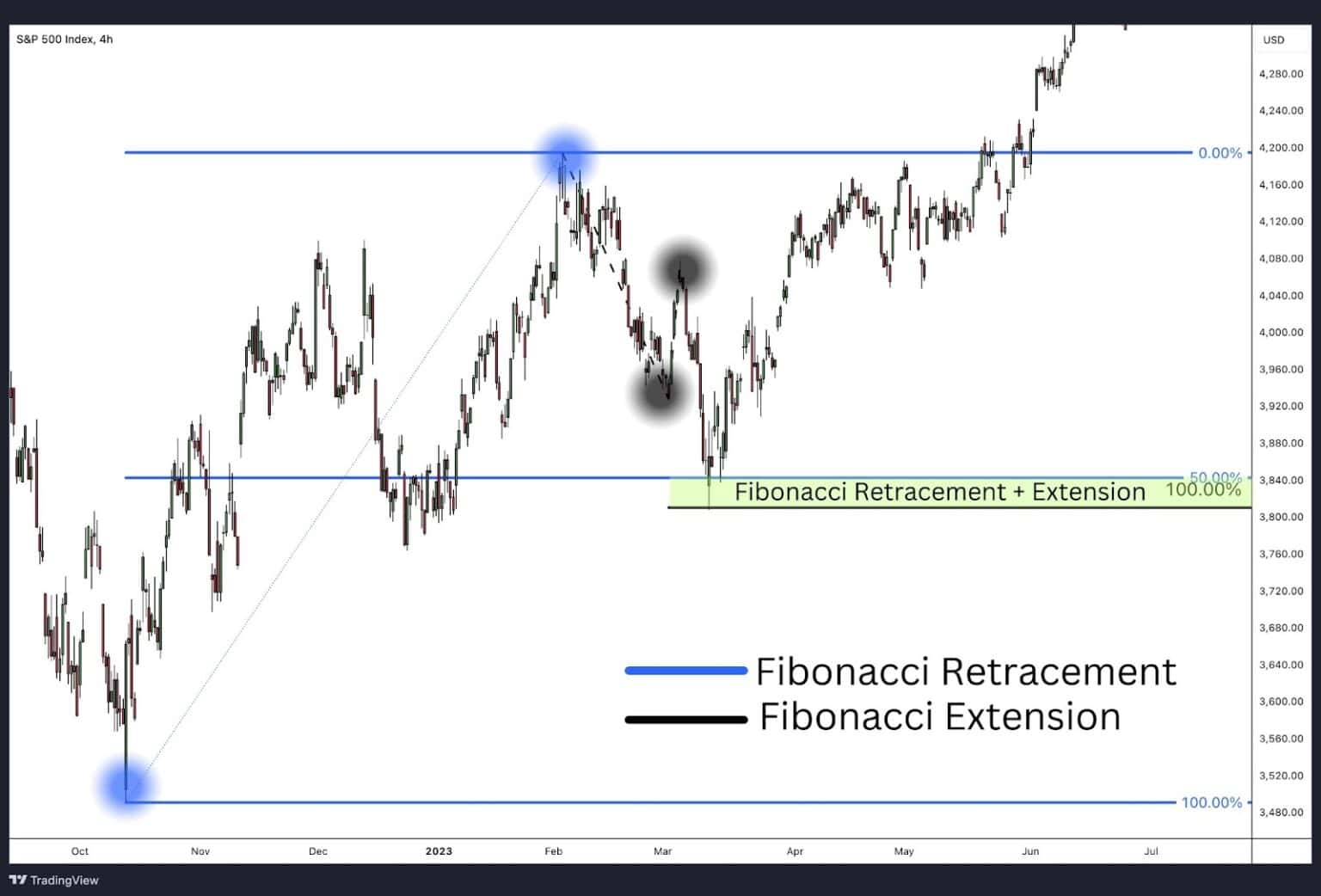Viewport: 1321px width, 896px height.
Task: Open the 4h timeframe selector
Action: click(x=107, y=39)
